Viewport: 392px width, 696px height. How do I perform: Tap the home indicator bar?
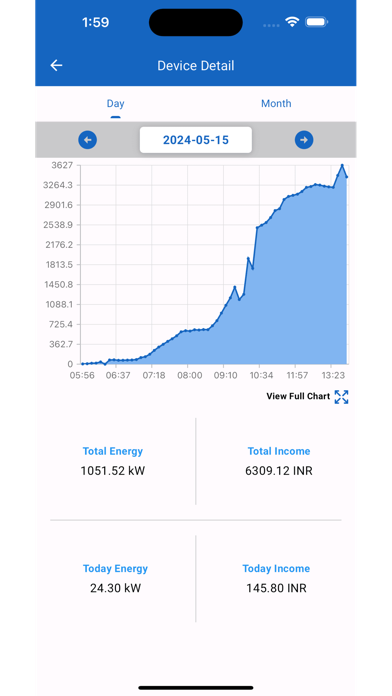coord(196,688)
